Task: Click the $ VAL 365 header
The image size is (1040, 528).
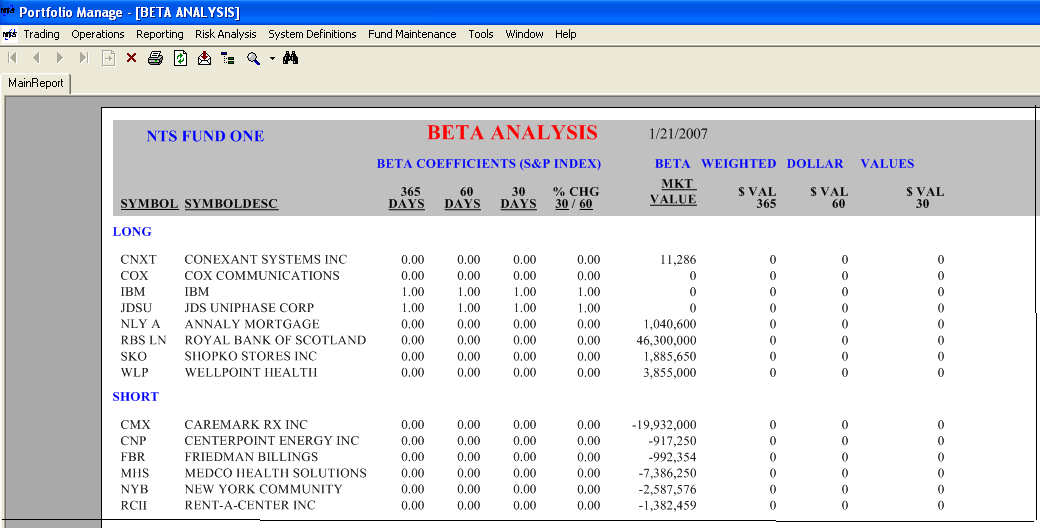Action: coord(757,198)
